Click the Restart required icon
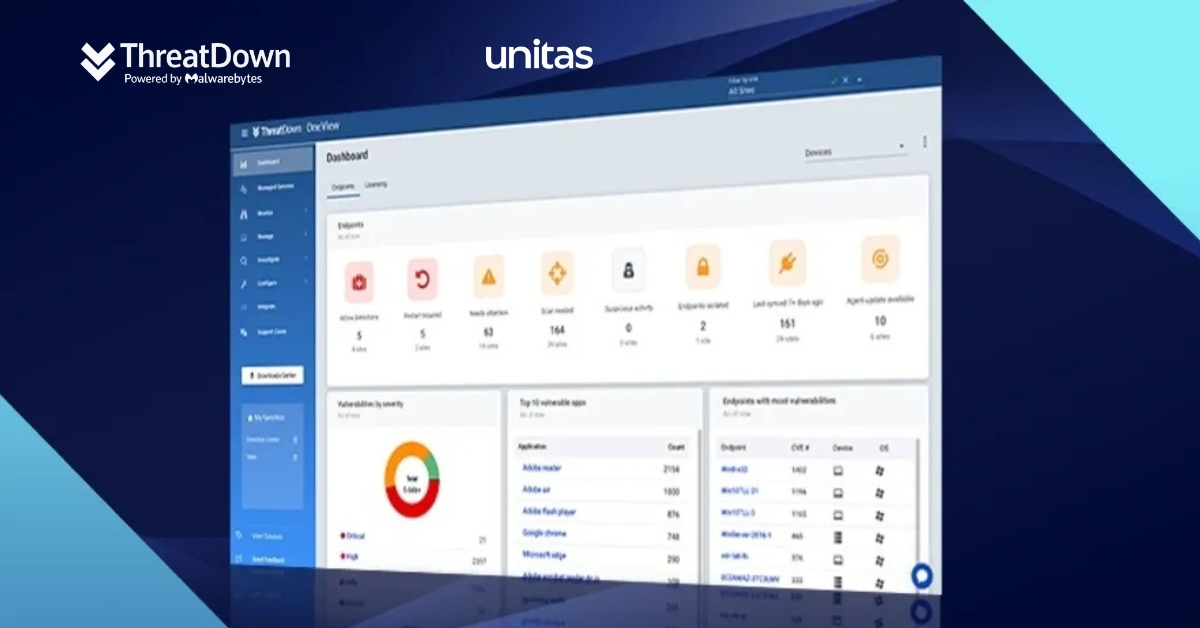The width and height of the screenshot is (1200, 628). tap(422, 280)
